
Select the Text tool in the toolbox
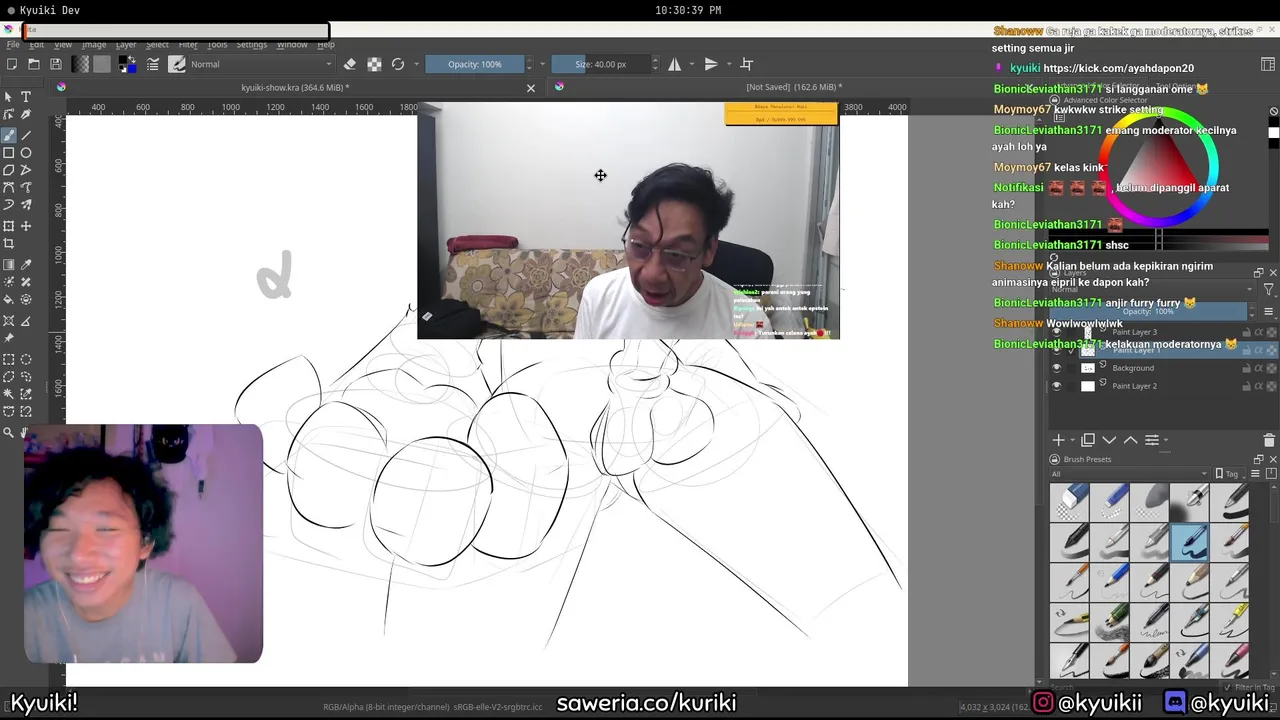pos(26,97)
